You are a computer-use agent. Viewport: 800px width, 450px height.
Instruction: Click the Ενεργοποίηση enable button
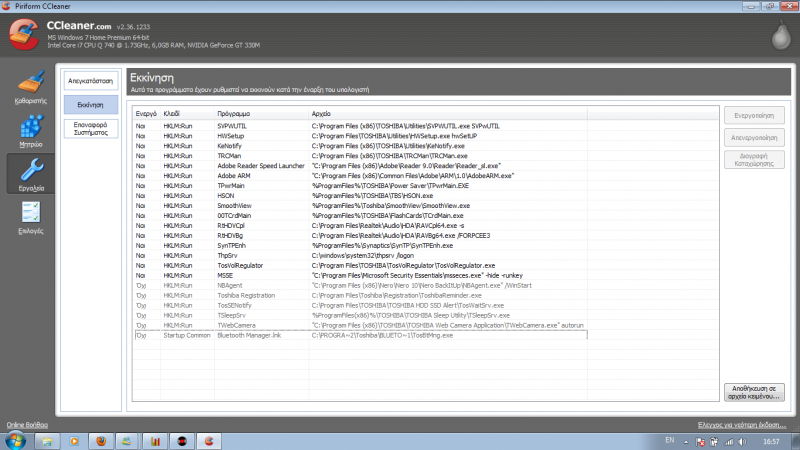point(754,115)
